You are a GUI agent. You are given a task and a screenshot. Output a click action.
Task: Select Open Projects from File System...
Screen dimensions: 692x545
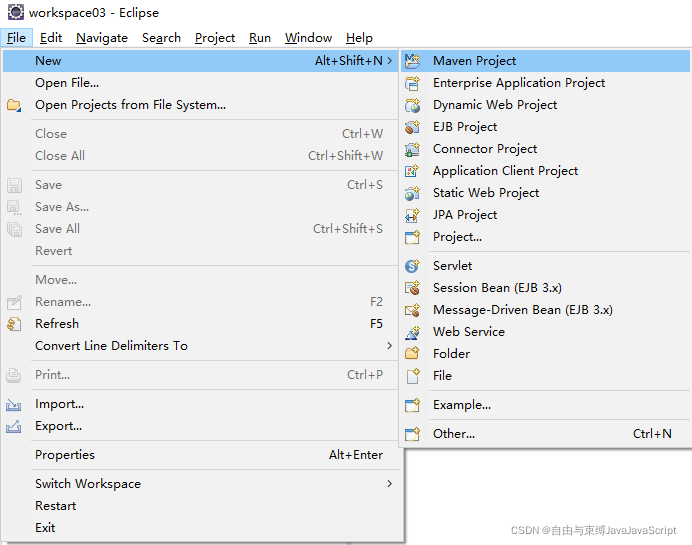click(201, 105)
